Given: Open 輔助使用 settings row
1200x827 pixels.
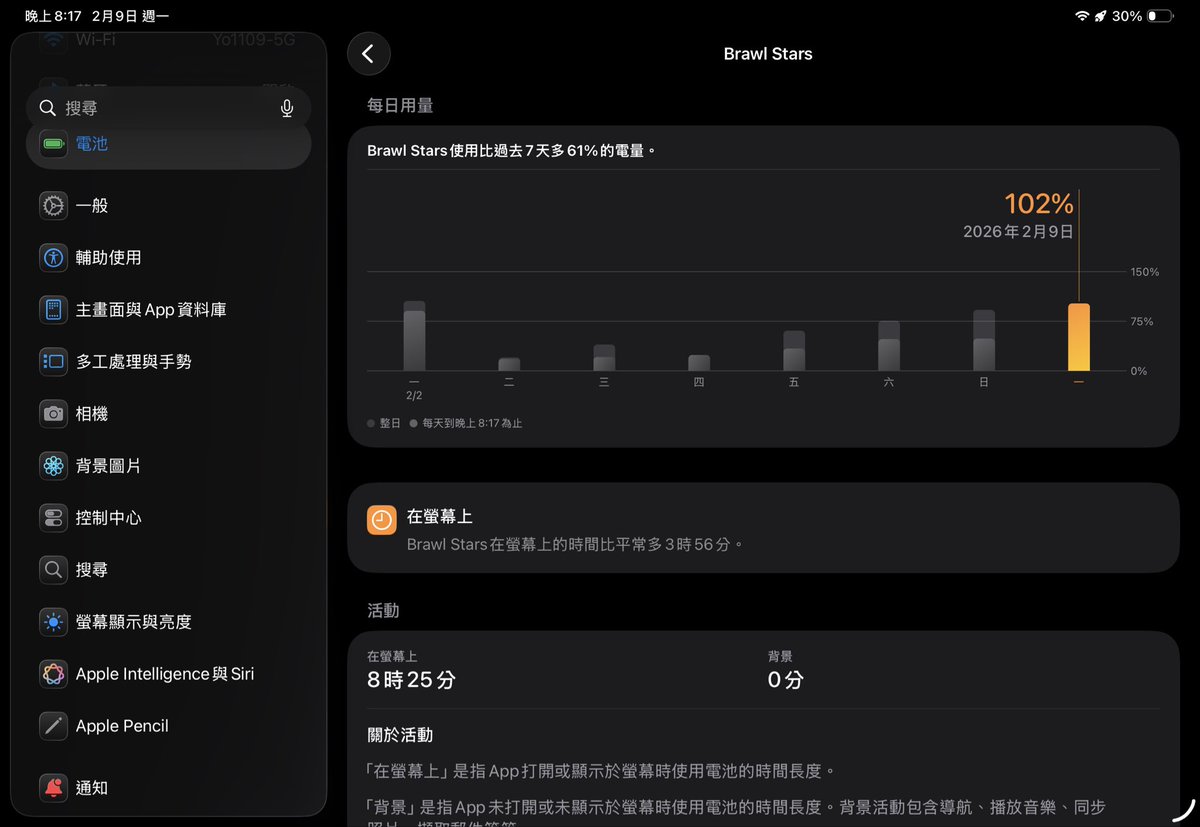Looking at the screenshot, I should tap(168, 258).
